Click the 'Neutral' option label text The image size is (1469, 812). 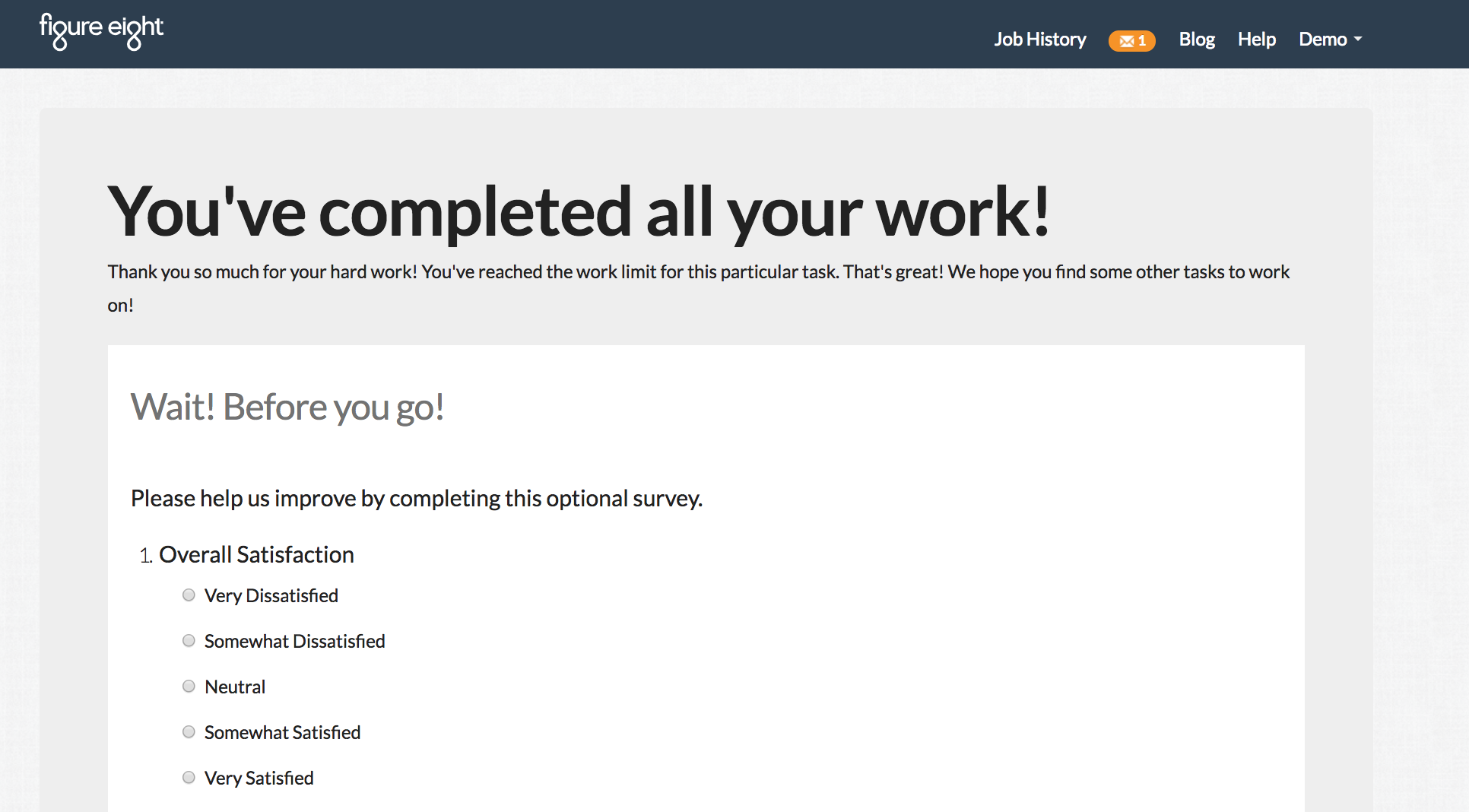[x=235, y=687]
